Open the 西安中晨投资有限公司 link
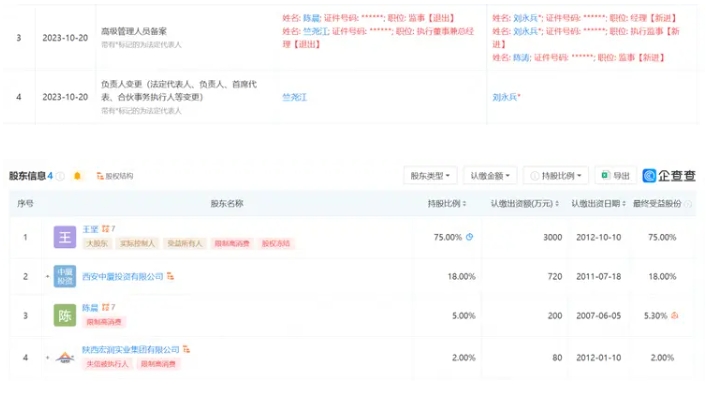The height and width of the screenshot is (399, 707). (123, 276)
